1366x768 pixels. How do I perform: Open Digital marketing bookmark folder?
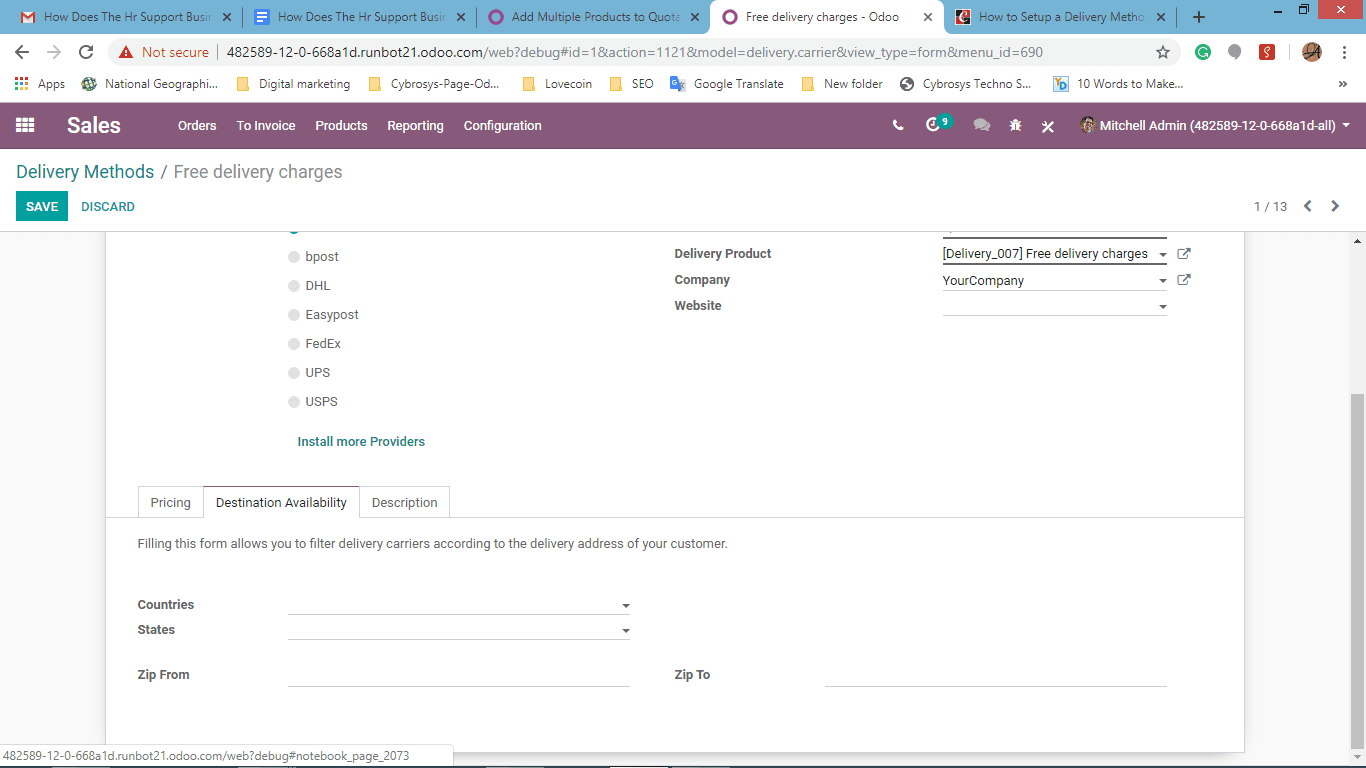tap(293, 84)
